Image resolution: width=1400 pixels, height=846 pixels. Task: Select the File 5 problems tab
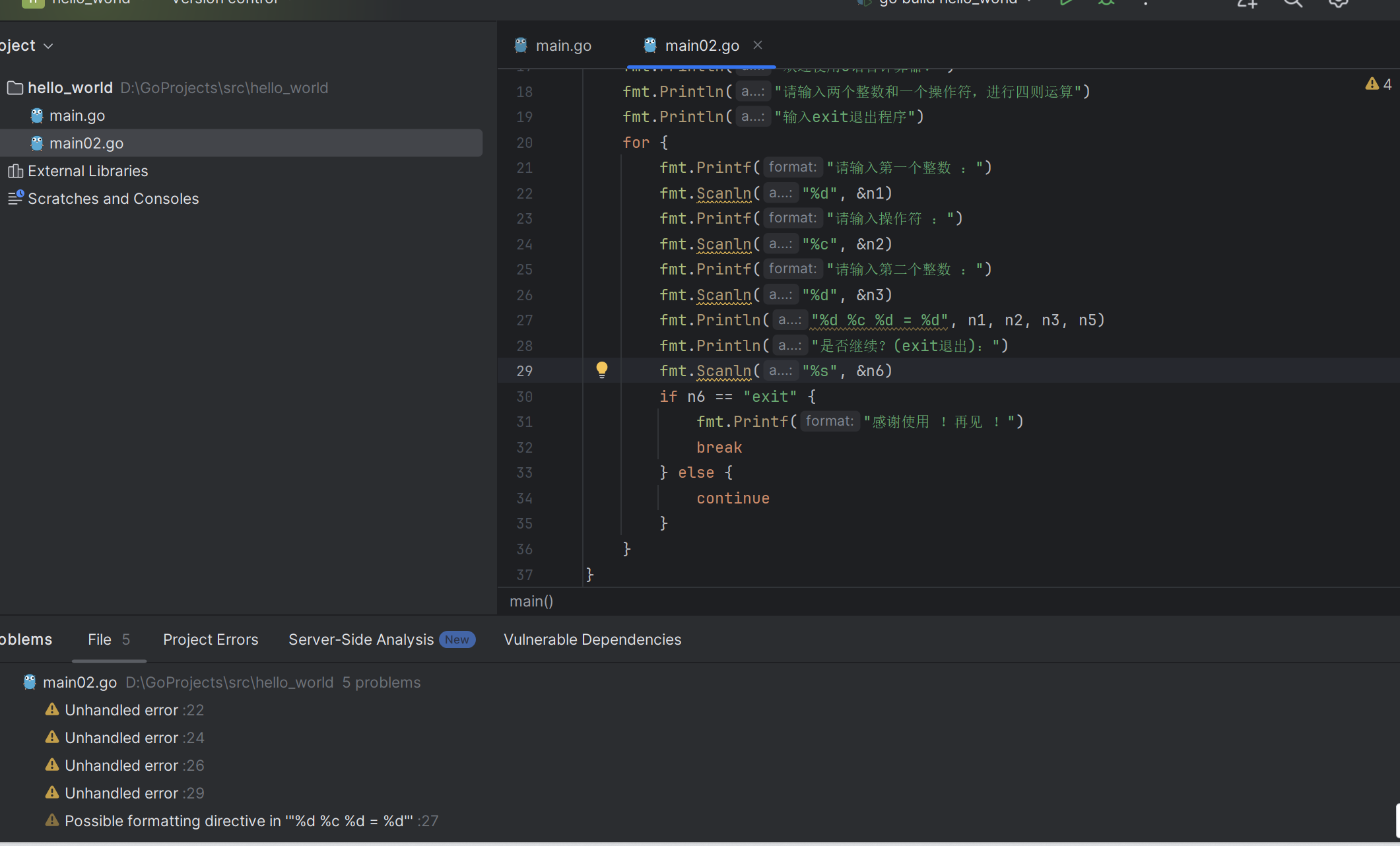(x=109, y=639)
